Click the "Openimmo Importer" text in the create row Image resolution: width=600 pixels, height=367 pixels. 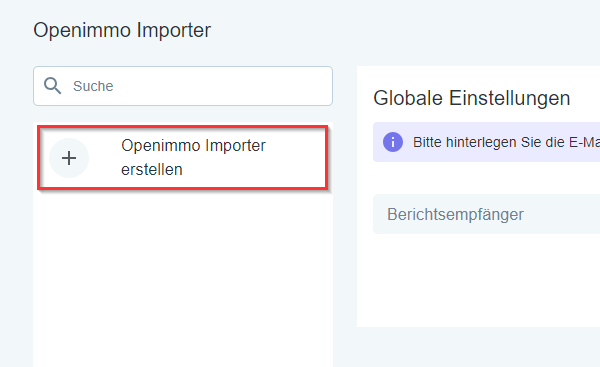click(193, 145)
